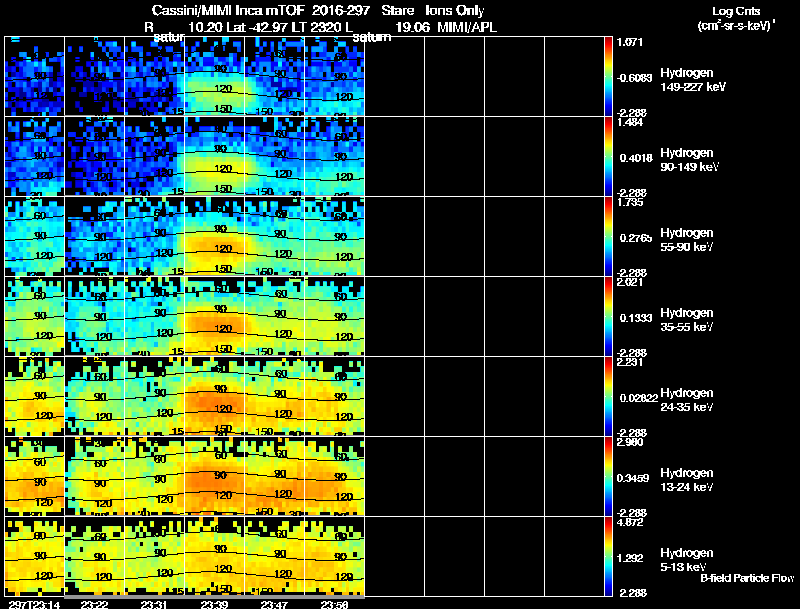Open the 55-90 keV image panel at 23:22
The image size is (800, 609).
click(95, 237)
